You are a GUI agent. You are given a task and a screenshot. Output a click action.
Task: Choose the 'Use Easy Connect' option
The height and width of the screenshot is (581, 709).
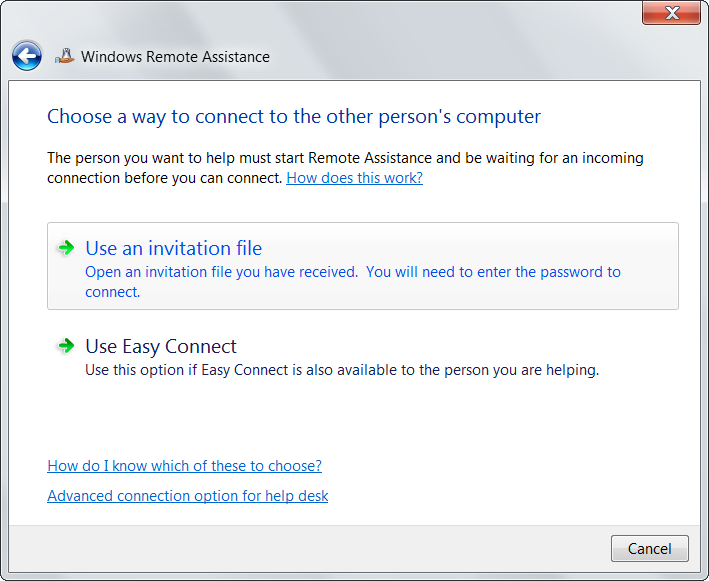(x=161, y=347)
